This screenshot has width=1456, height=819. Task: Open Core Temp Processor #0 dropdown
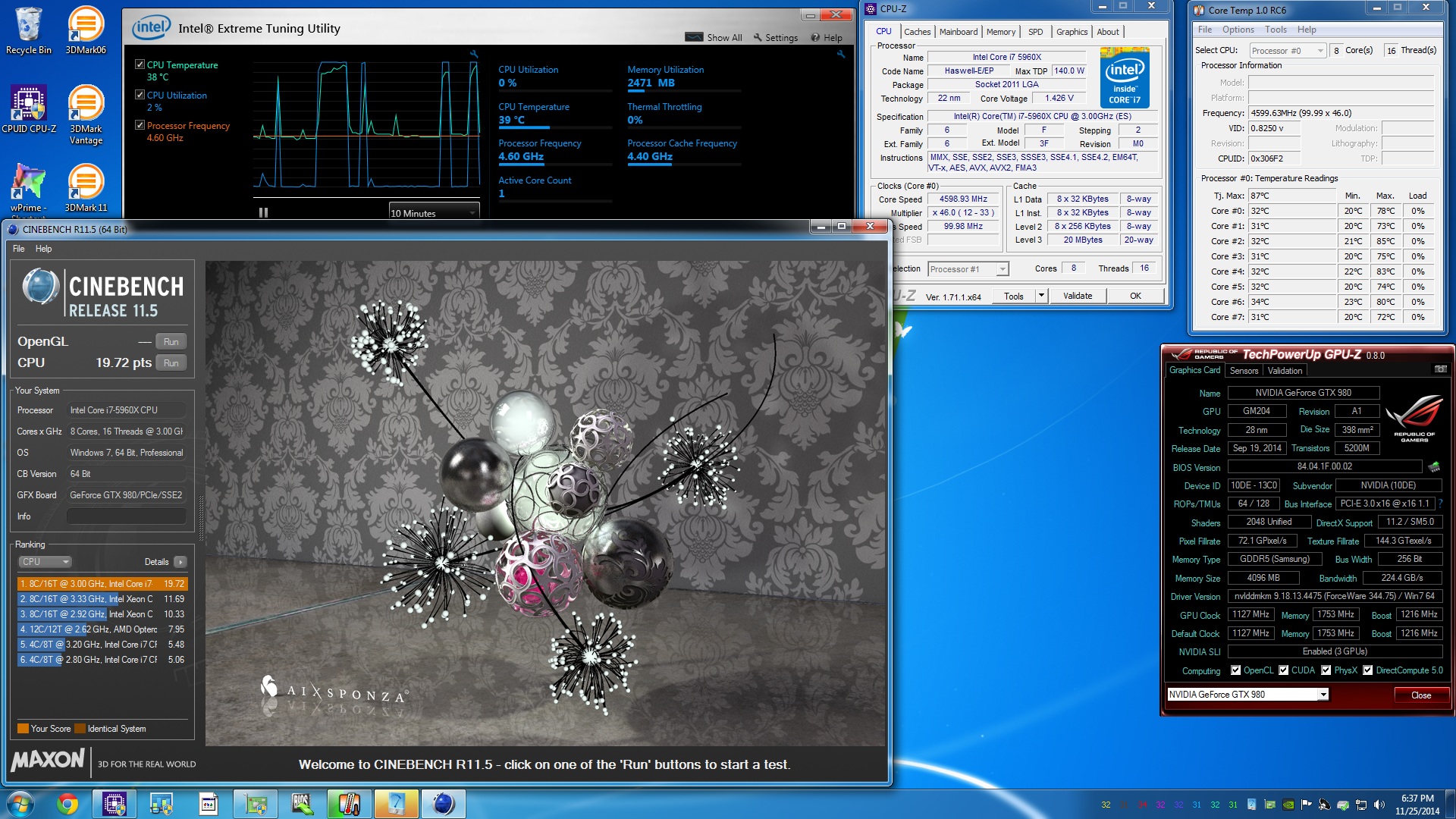tap(1288, 51)
